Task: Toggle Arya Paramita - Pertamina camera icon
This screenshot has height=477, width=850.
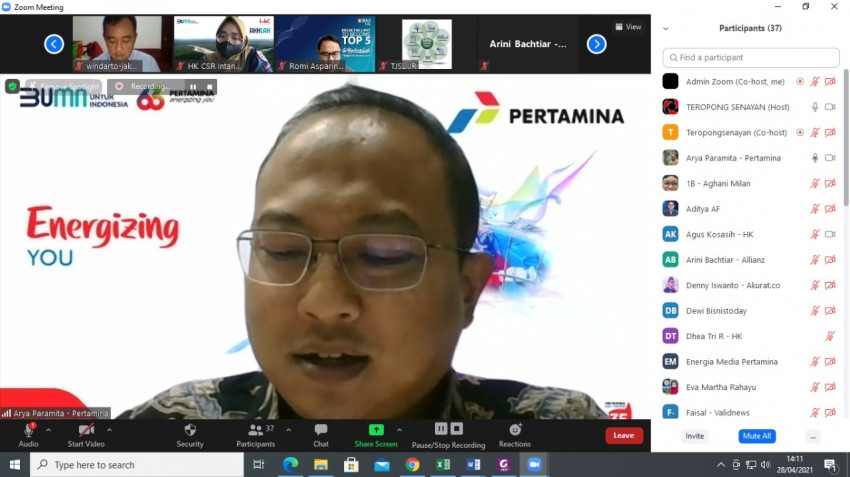Action: click(x=830, y=158)
